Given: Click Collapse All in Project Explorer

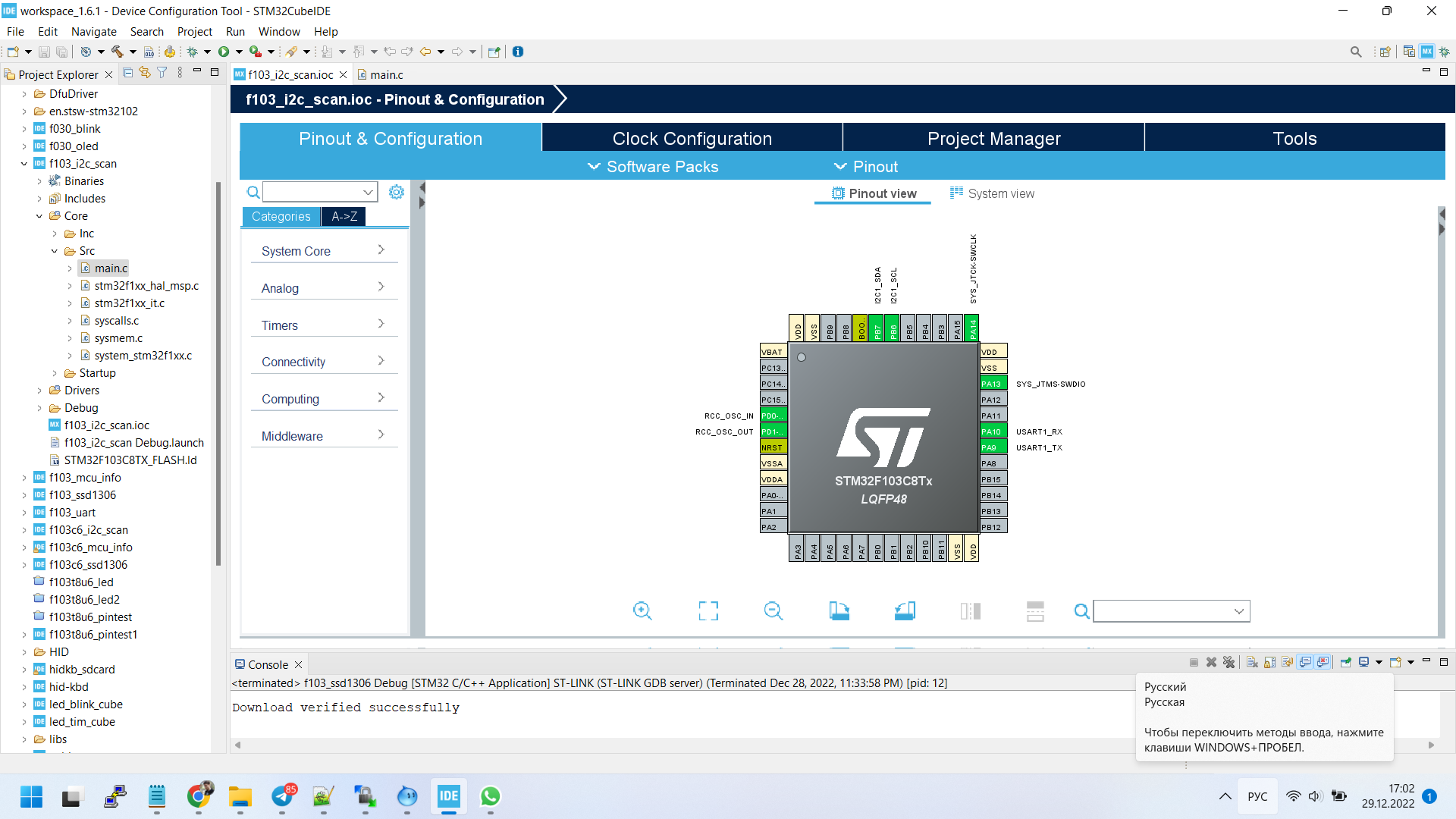Looking at the screenshot, I should 127,73.
